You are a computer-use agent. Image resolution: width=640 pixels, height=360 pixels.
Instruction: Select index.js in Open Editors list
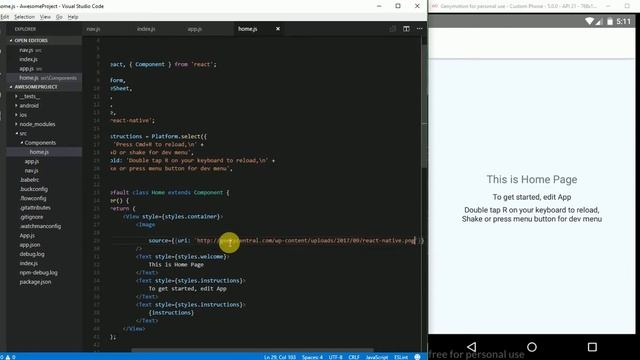point(29,59)
